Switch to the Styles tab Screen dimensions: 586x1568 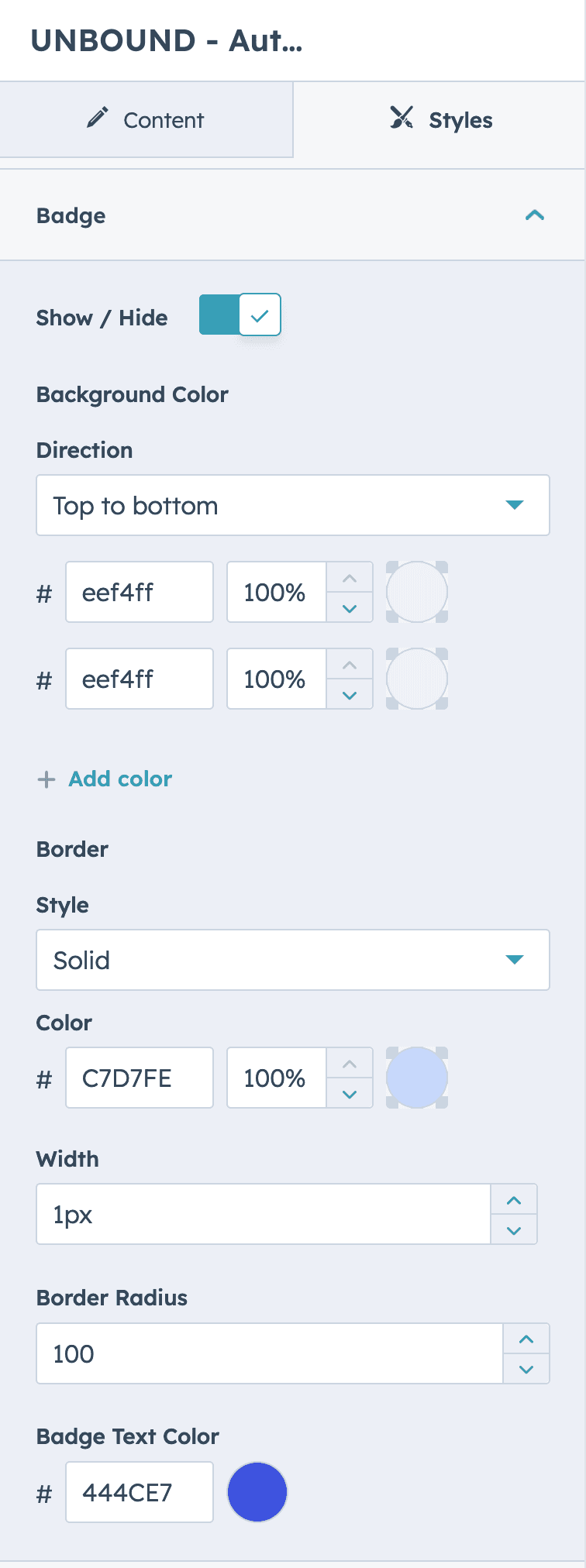[439, 119]
